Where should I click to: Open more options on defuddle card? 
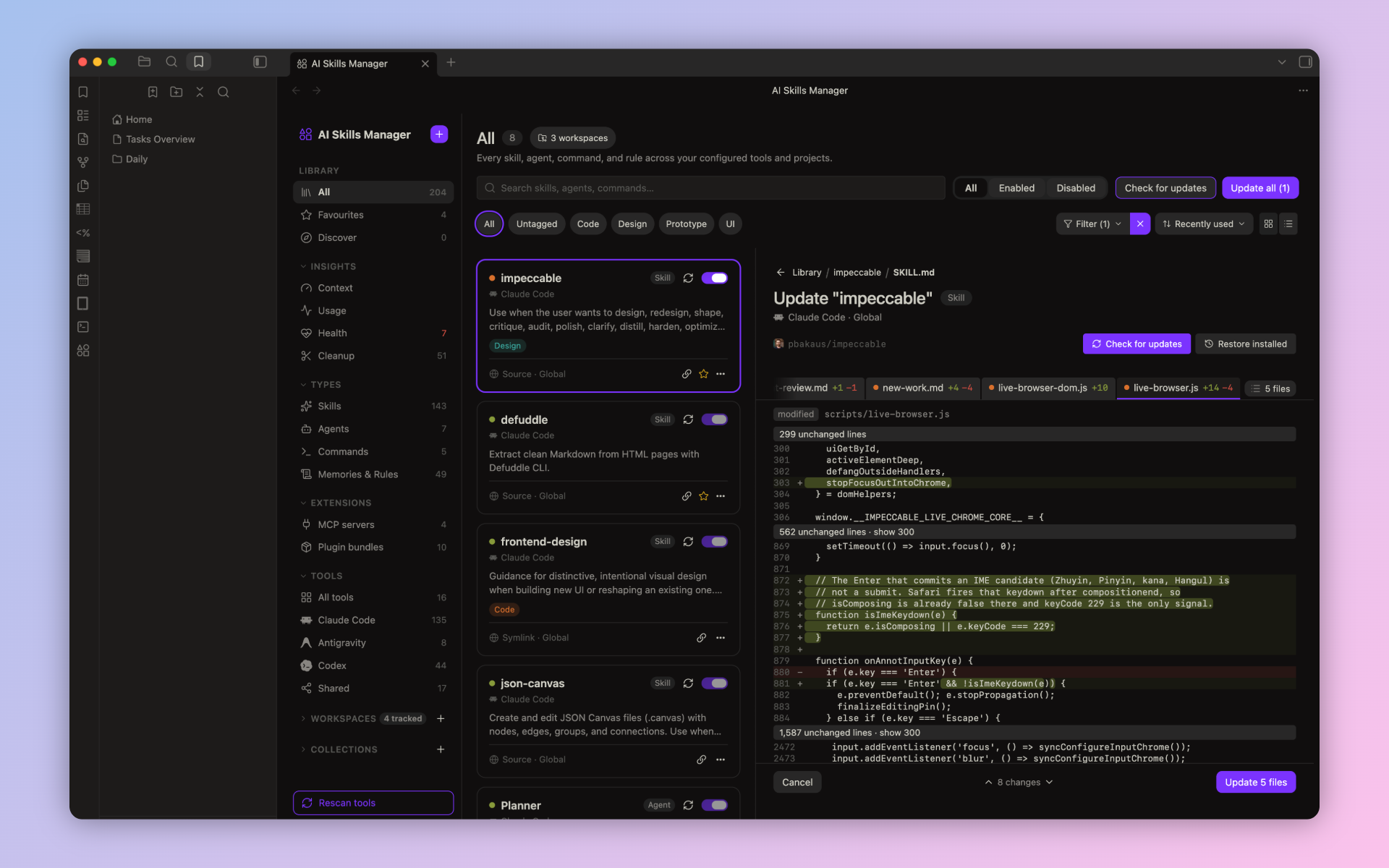click(721, 496)
